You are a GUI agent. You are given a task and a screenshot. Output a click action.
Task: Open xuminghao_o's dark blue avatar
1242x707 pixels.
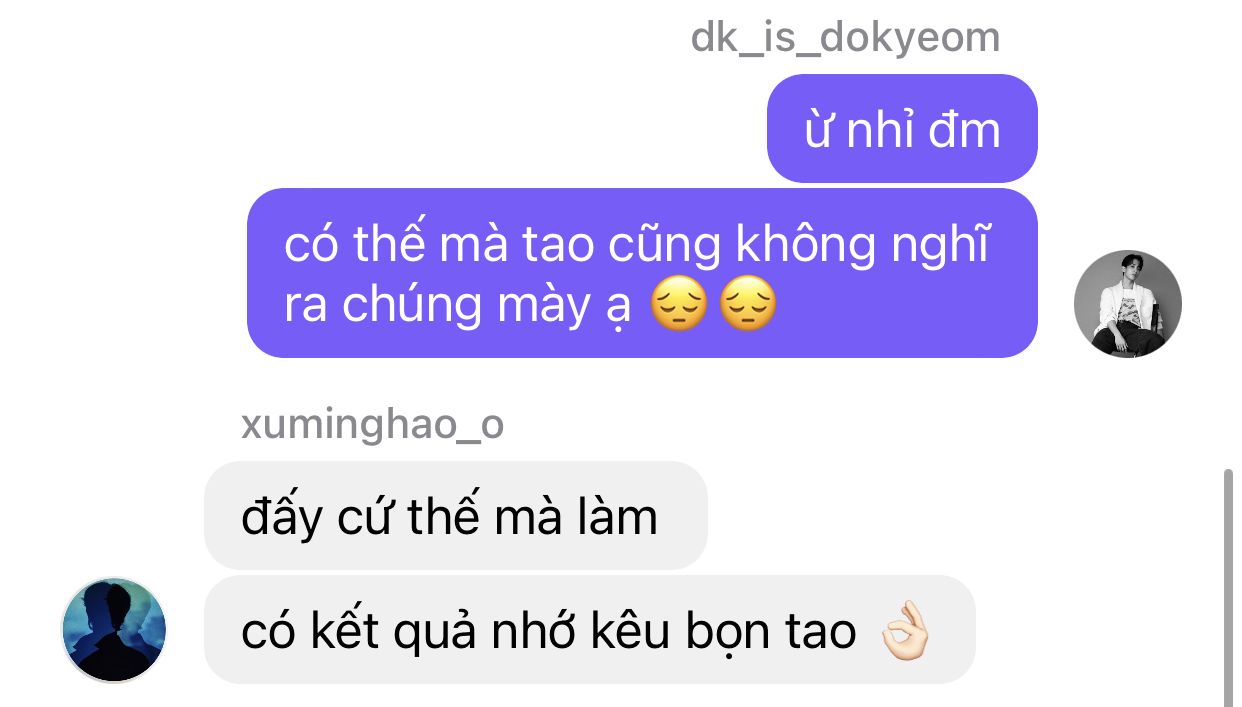[x=114, y=630]
